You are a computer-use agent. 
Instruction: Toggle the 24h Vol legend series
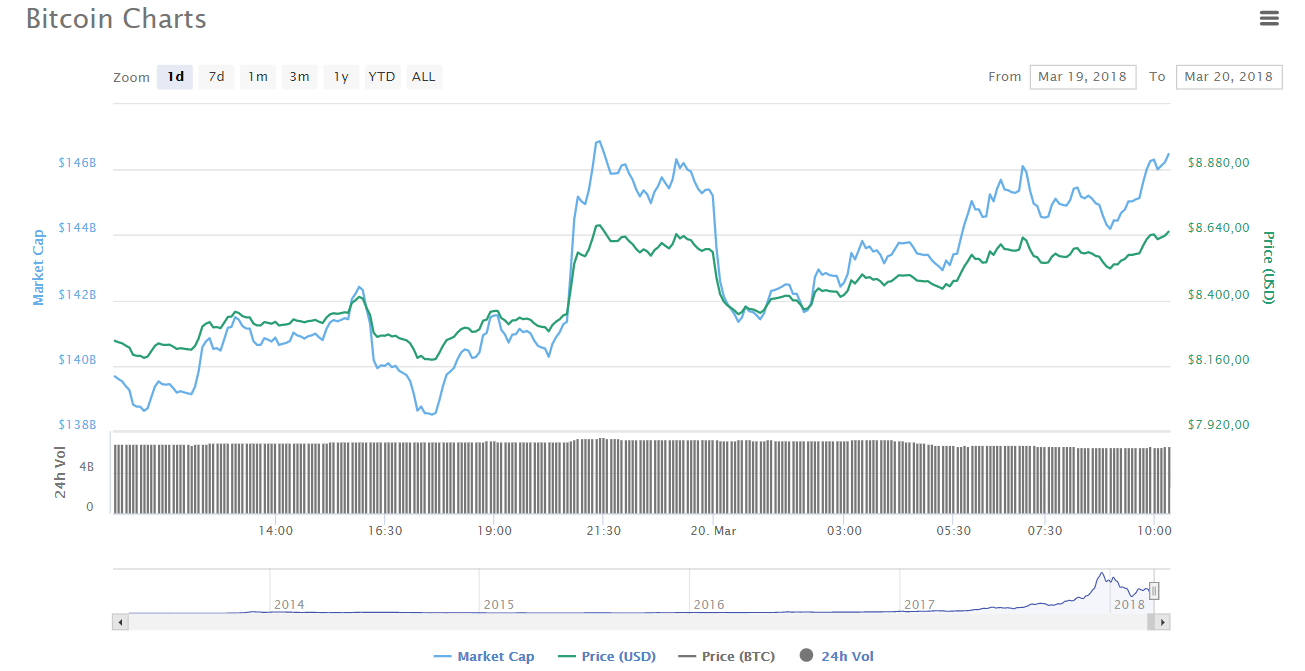pos(836,657)
